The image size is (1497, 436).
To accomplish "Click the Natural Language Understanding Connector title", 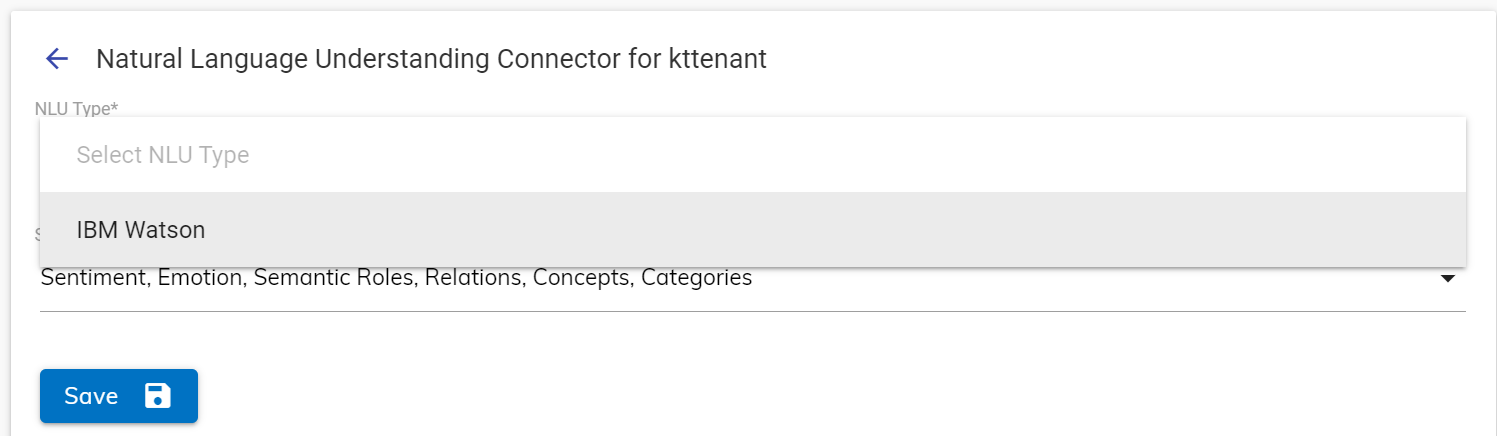I will click(431, 59).
